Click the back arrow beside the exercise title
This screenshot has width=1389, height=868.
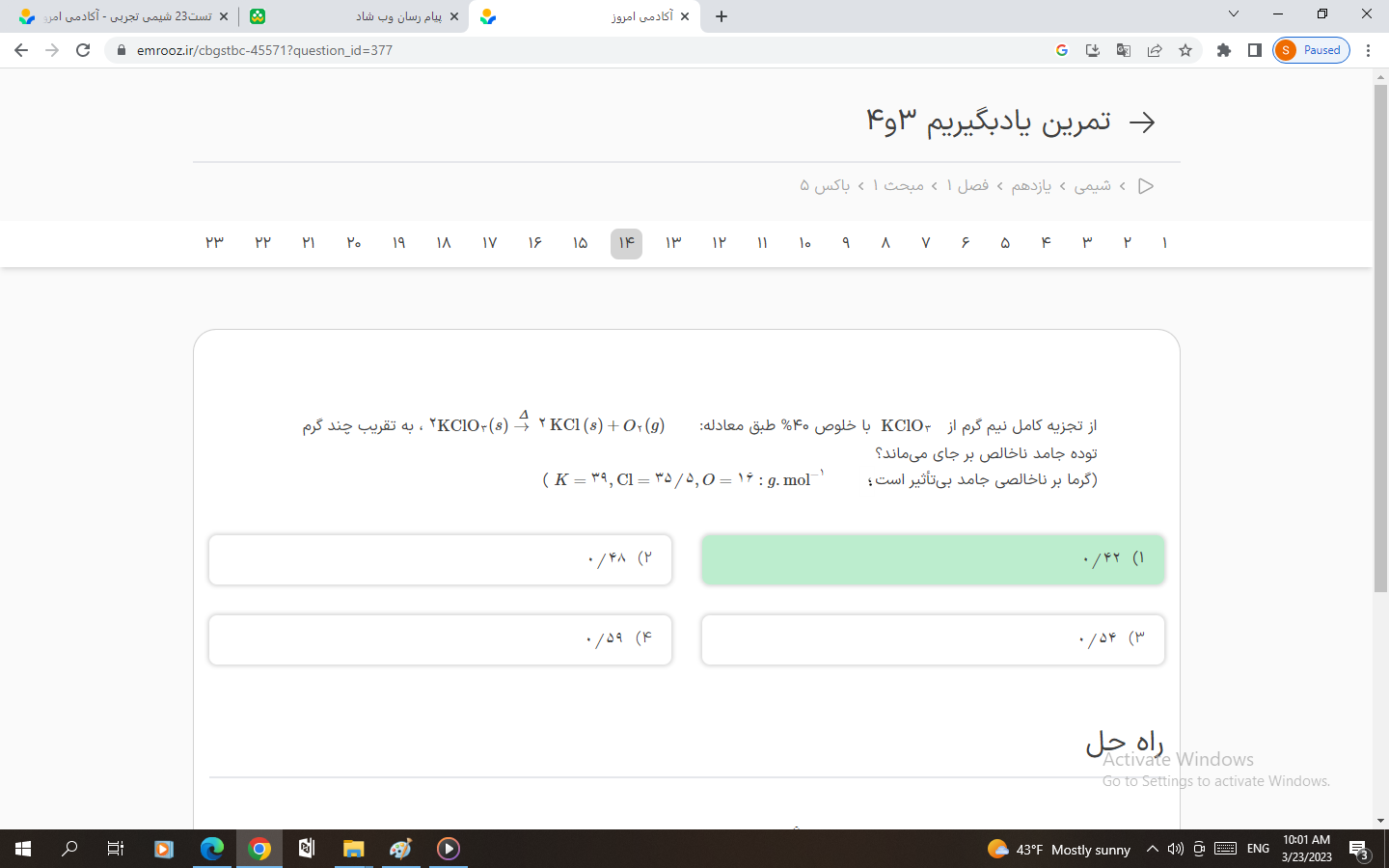[1142, 122]
